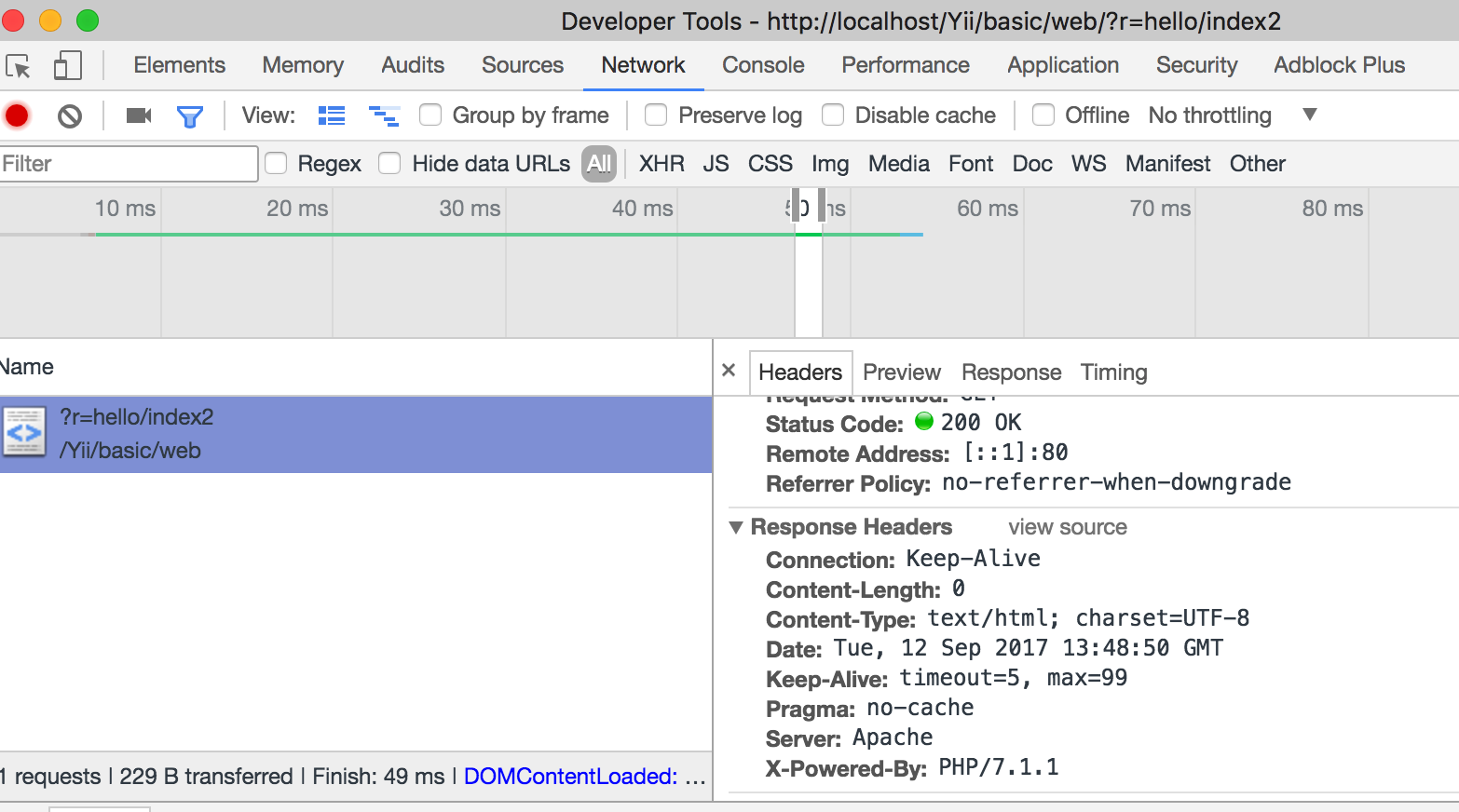The width and height of the screenshot is (1459, 812).
Task: Stop recording the network log
Action: pos(17,115)
